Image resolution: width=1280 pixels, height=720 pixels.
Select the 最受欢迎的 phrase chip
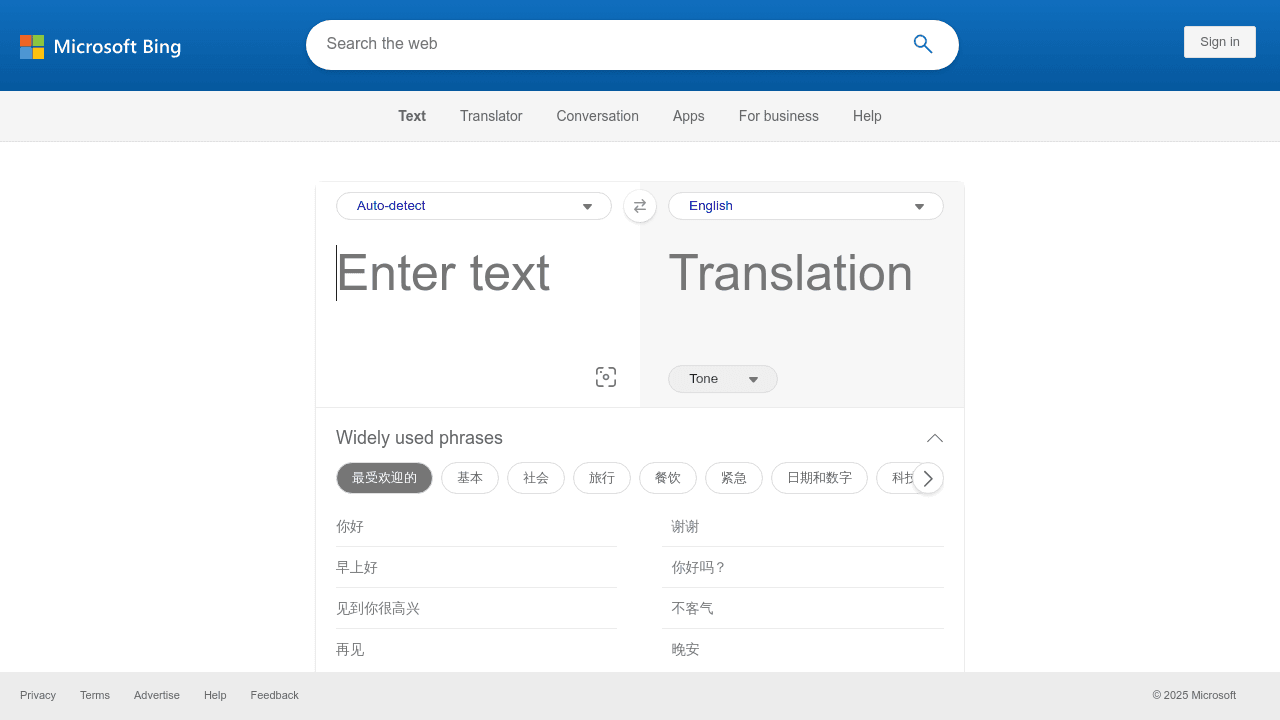click(x=384, y=478)
